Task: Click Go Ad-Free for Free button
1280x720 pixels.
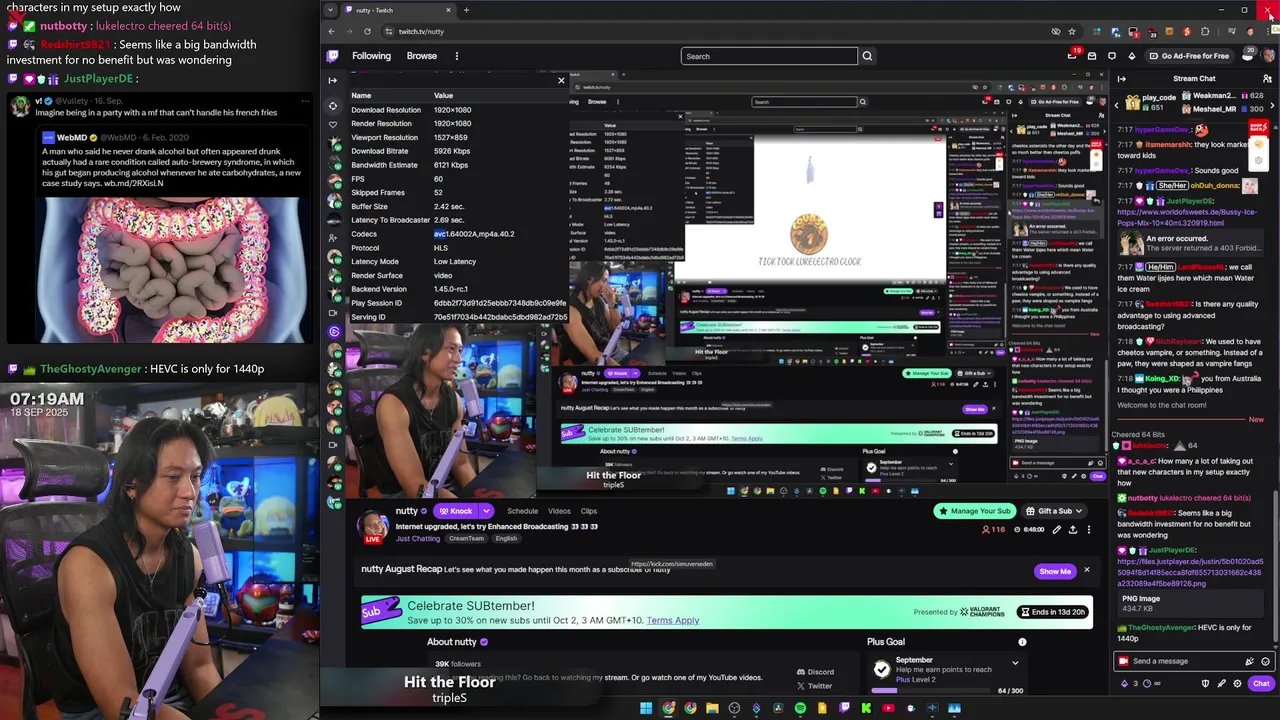Action: (1189, 56)
